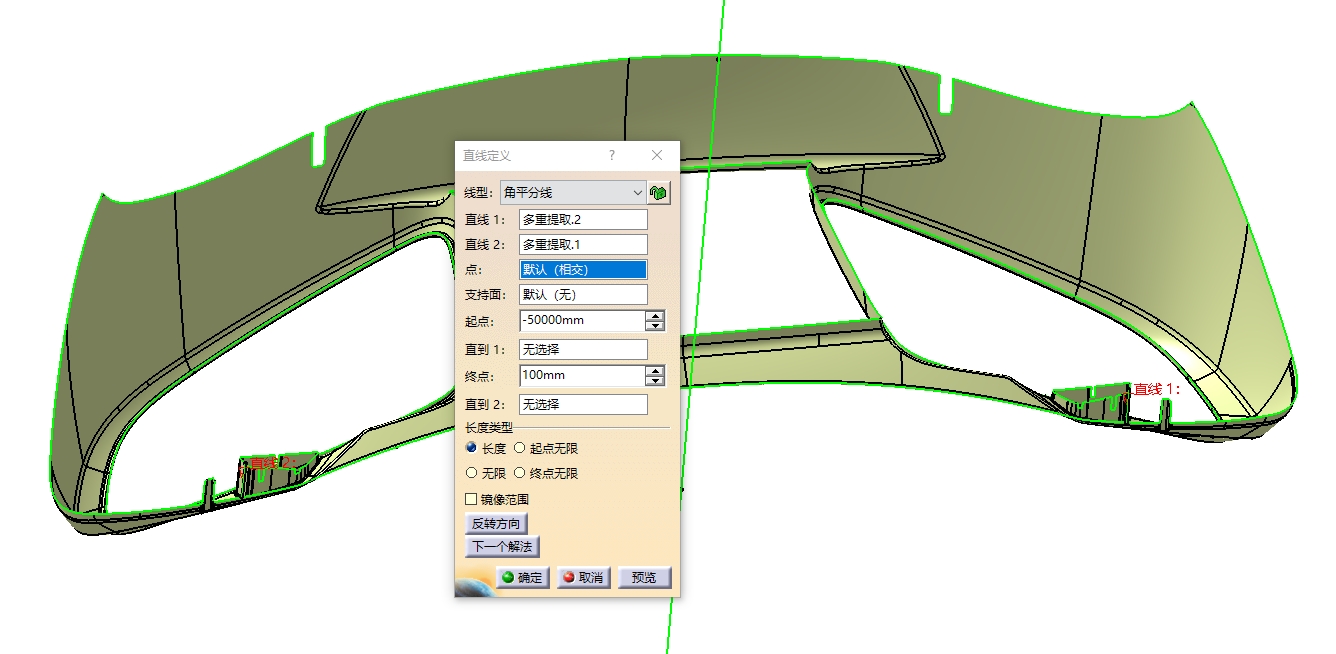The image size is (1336, 654).
Task: Click the 下一个解法 button
Action: pyautogui.click(x=503, y=547)
